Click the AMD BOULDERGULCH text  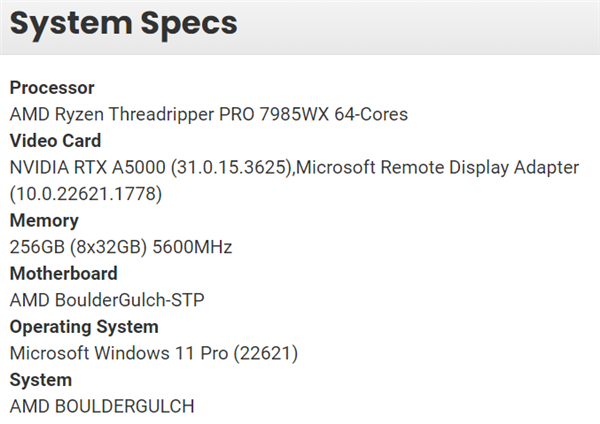pyautogui.click(x=102, y=406)
